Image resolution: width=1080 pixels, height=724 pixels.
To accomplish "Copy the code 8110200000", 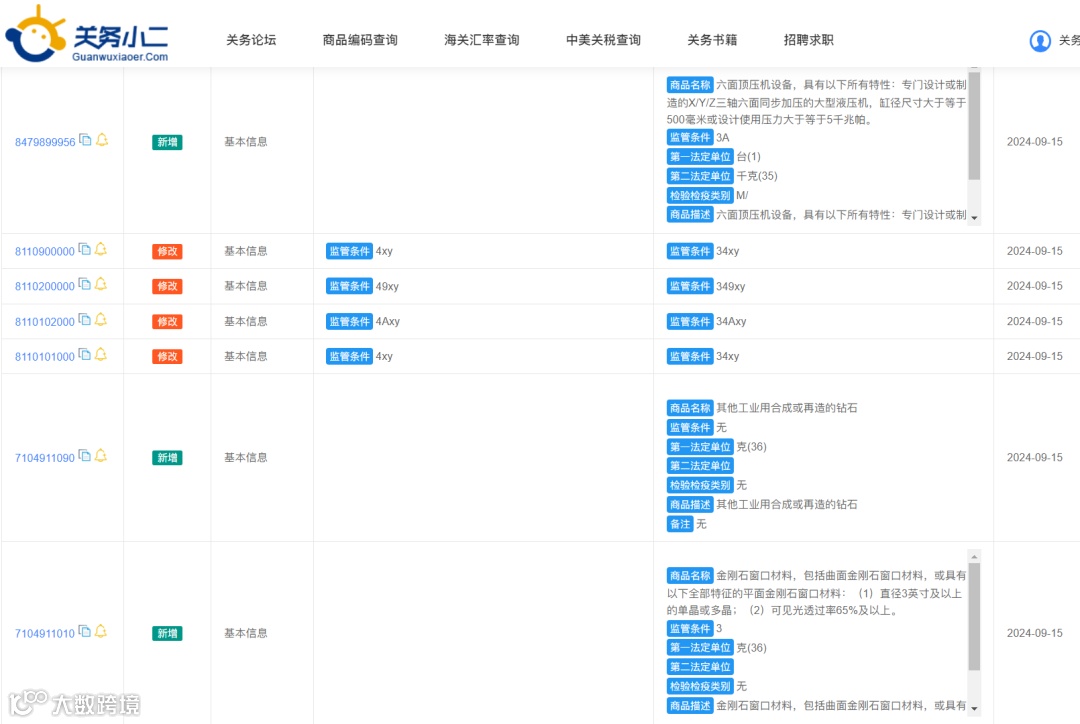I will 85,284.
